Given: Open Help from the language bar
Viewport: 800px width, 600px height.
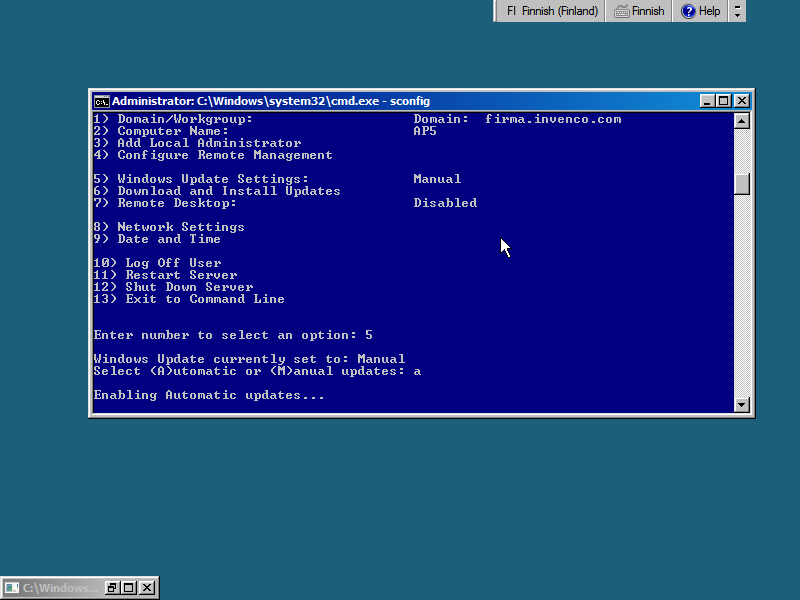Looking at the screenshot, I should [701, 11].
